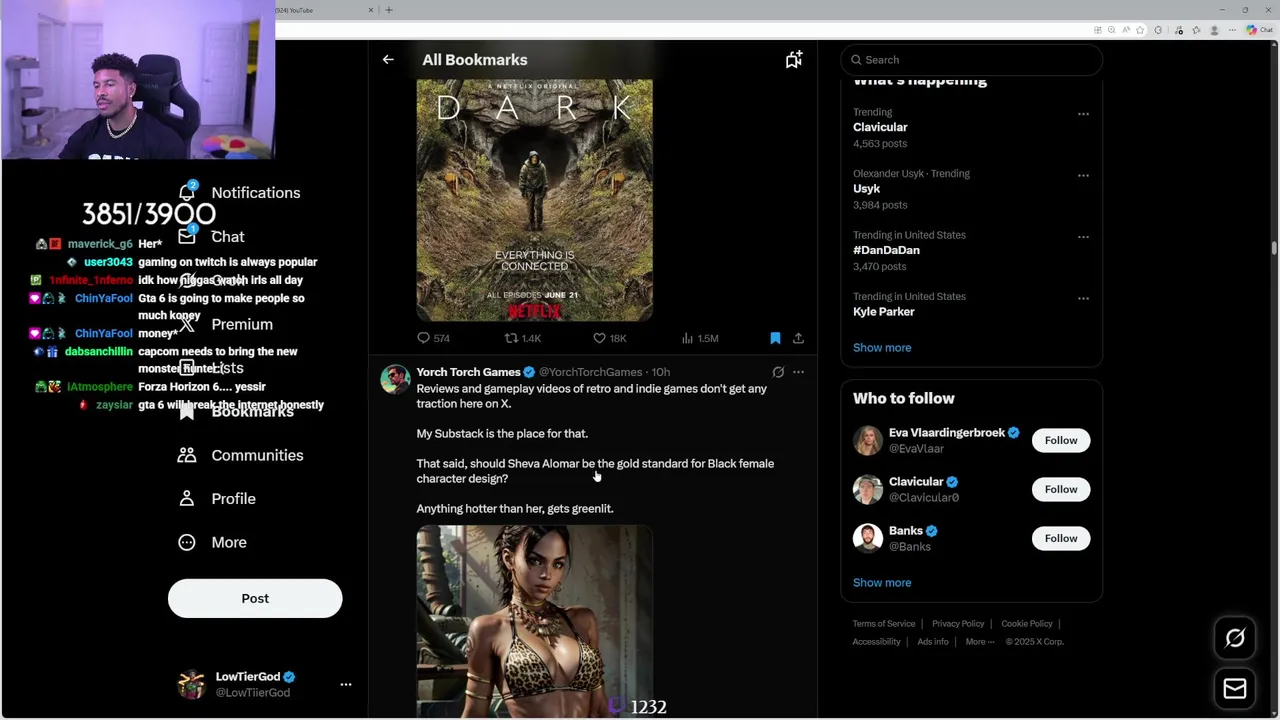Repost the Dark post with 1.4K reposts

[522, 338]
